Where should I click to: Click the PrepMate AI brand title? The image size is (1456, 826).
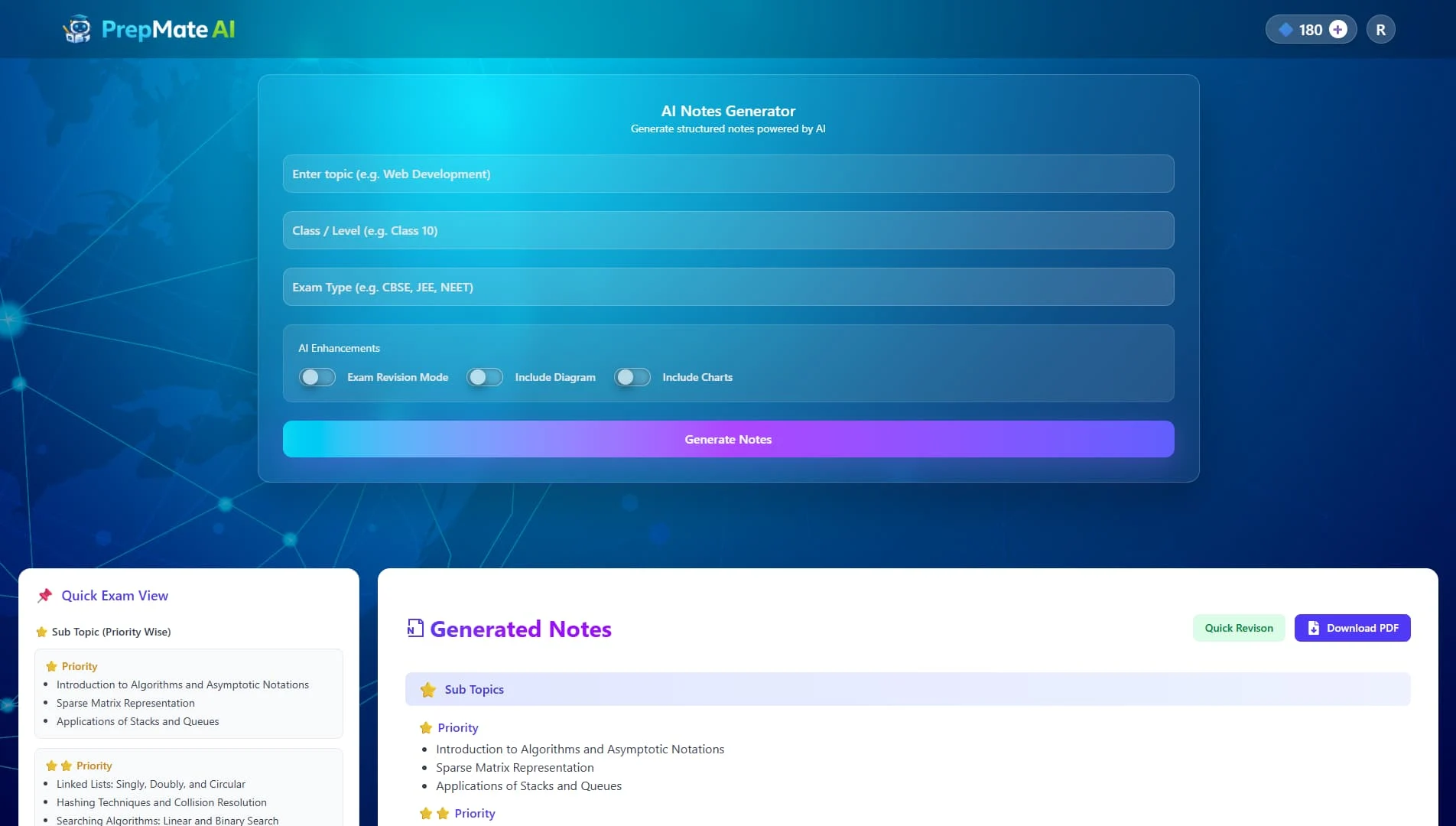168,29
